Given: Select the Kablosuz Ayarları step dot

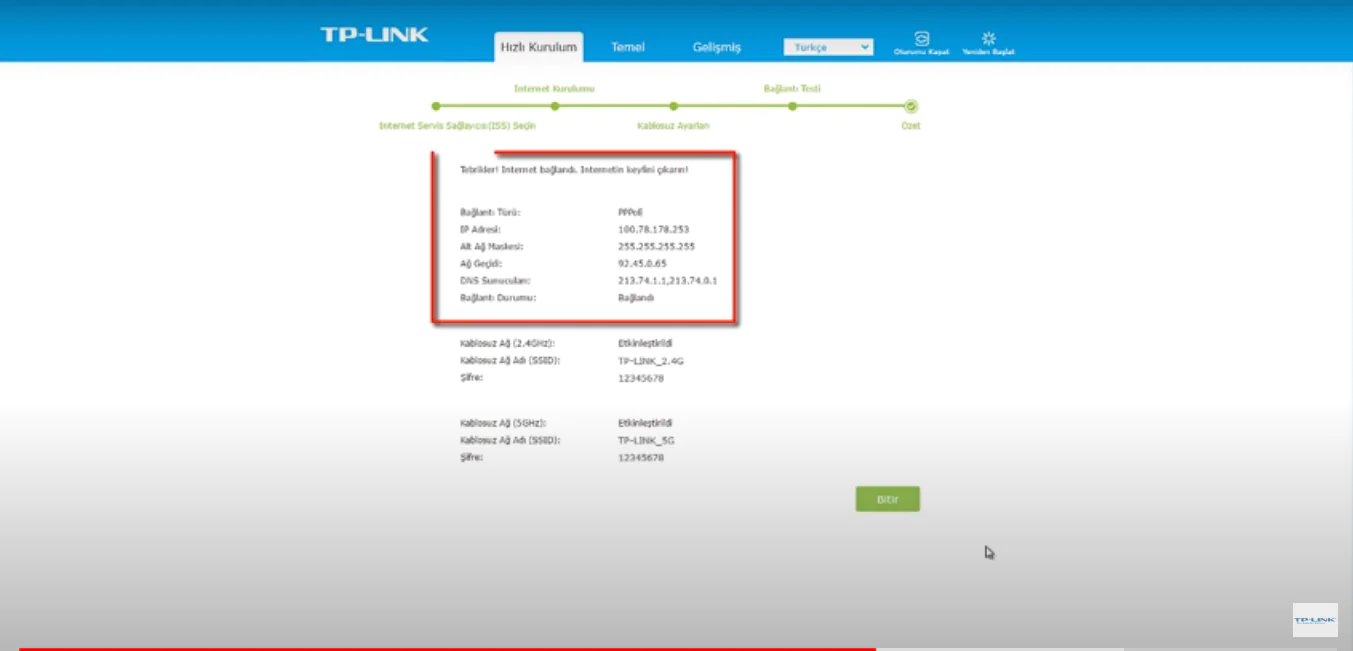Looking at the screenshot, I should coord(674,106).
